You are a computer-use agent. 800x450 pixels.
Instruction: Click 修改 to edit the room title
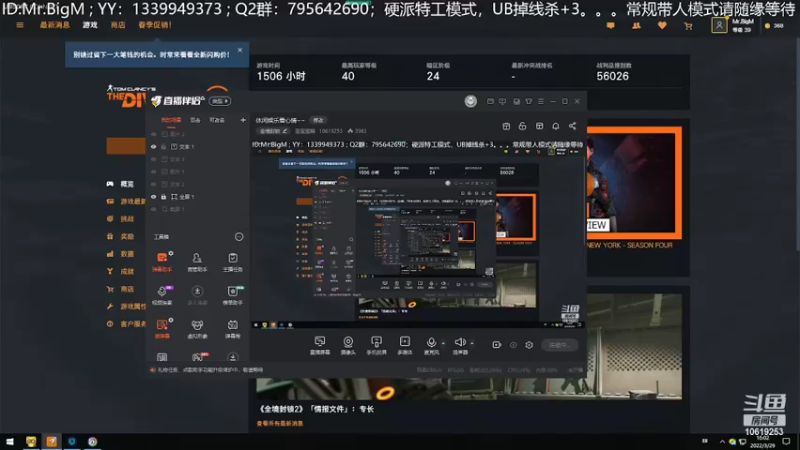pyautogui.click(x=318, y=120)
